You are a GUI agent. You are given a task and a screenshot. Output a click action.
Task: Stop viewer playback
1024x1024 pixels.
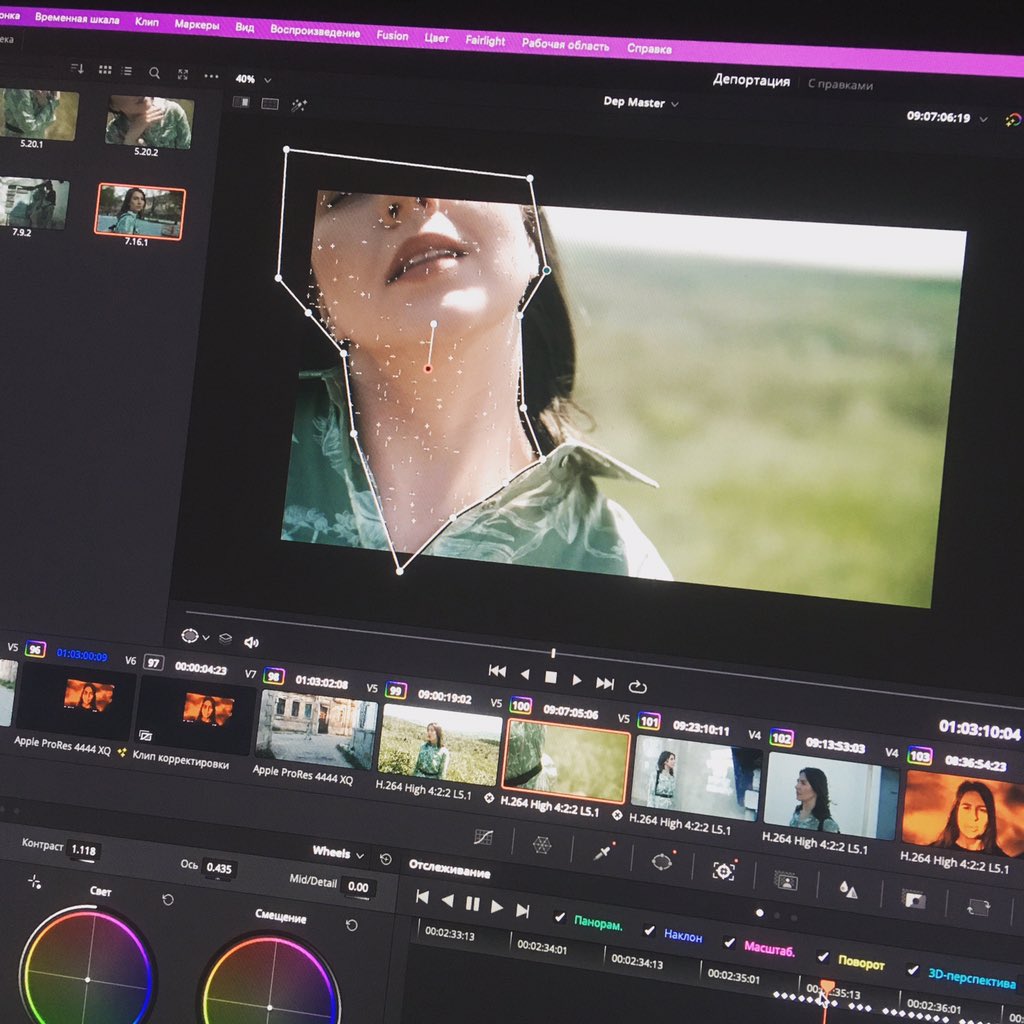[x=551, y=677]
